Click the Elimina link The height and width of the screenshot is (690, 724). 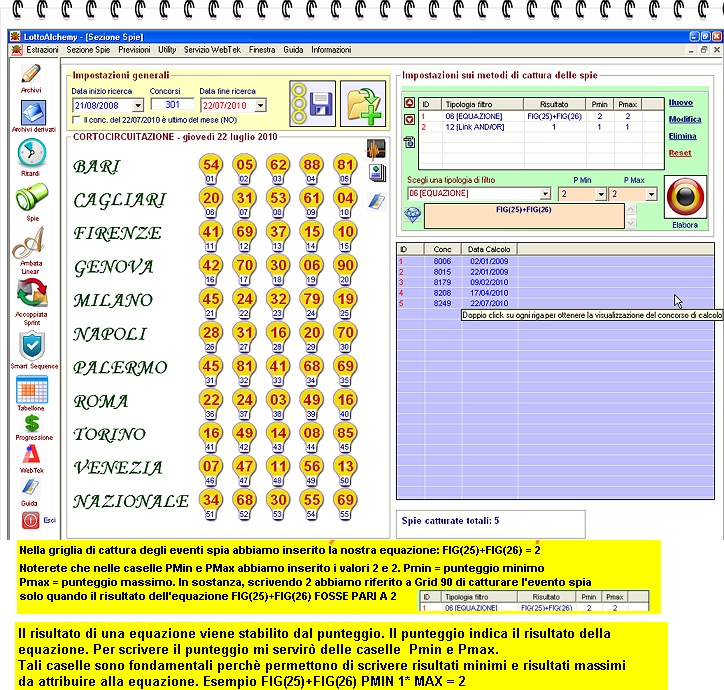tap(682, 136)
